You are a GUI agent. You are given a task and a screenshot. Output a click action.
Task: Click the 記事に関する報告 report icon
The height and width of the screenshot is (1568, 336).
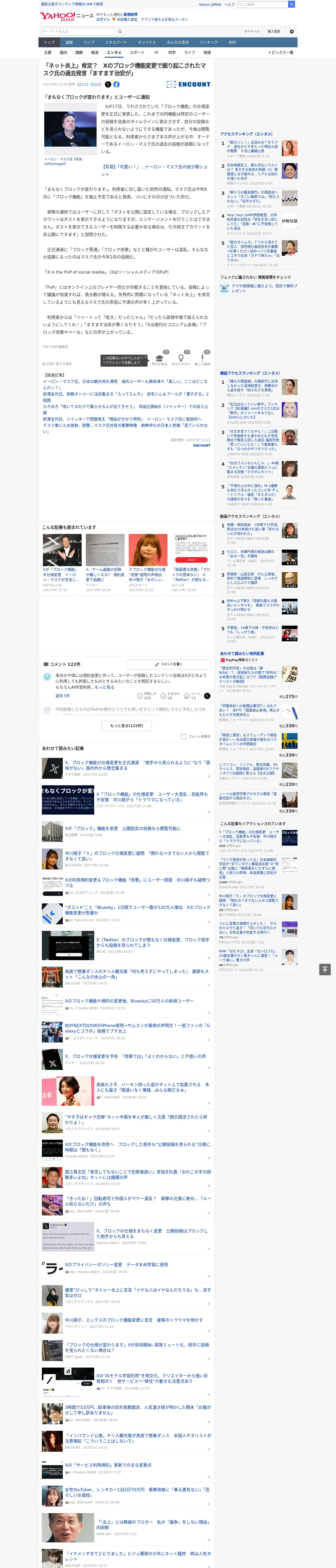(x=44, y=364)
